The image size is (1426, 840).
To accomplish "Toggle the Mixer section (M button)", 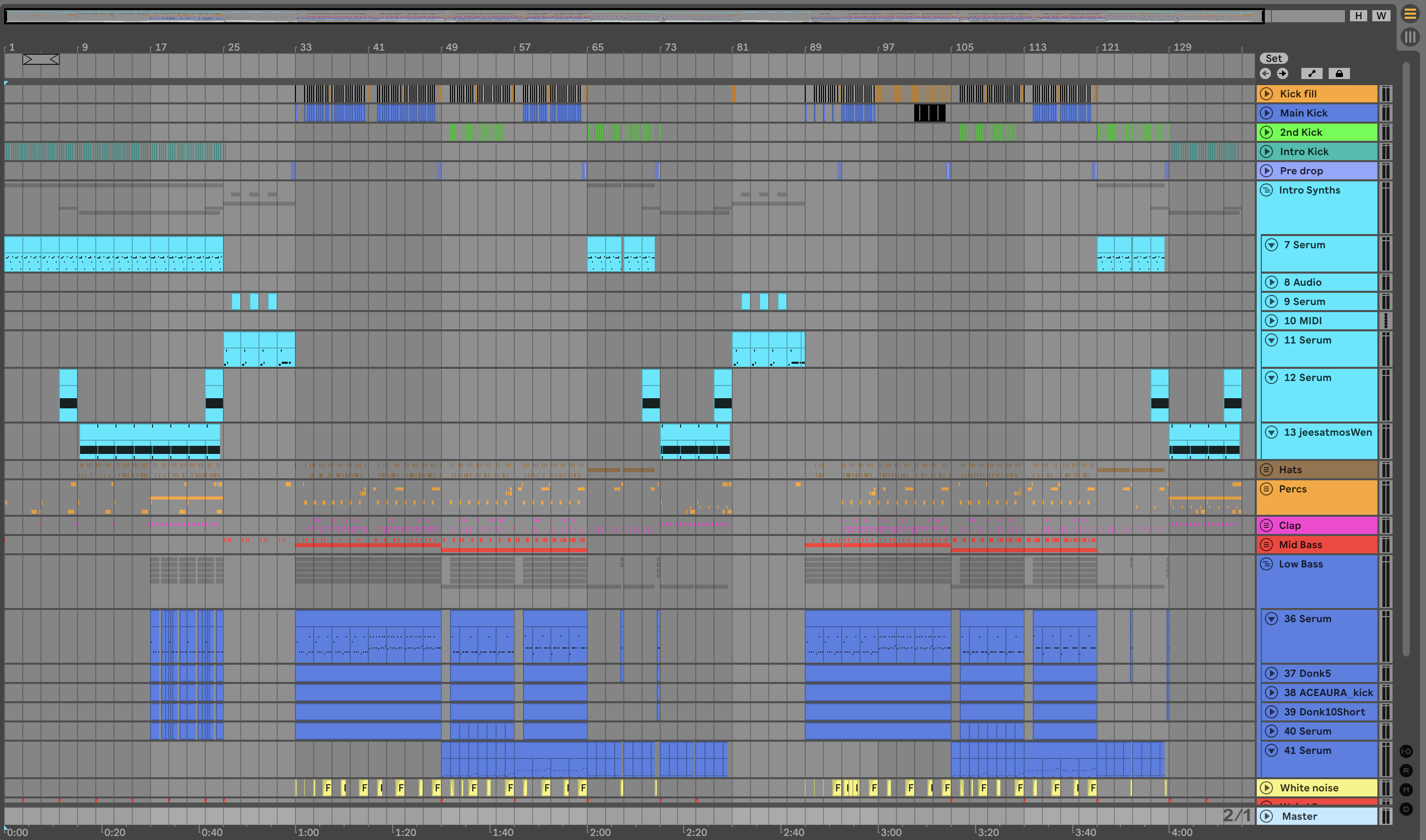I will 1406,790.
